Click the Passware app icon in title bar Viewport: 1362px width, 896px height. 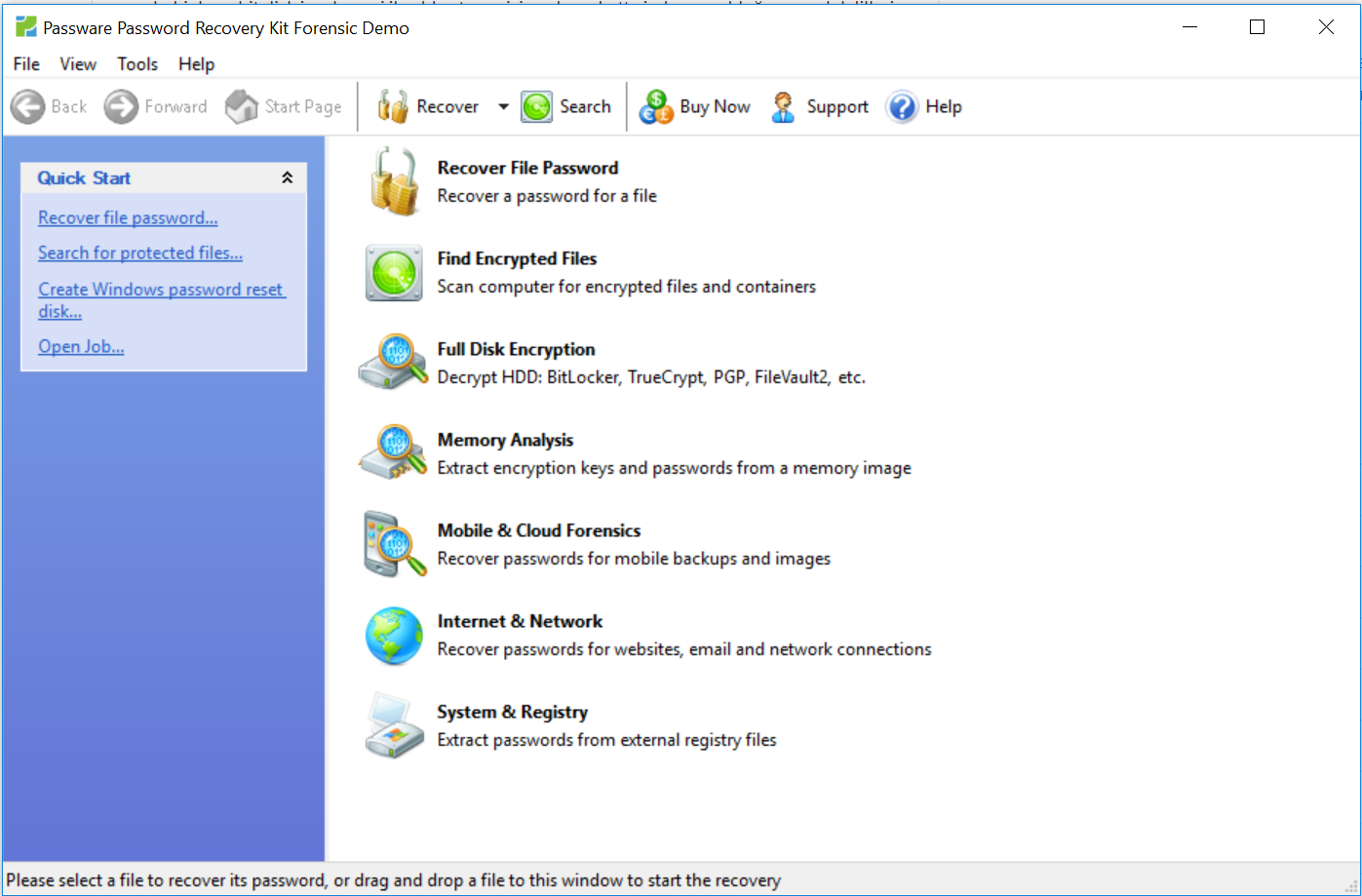click(x=26, y=27)
